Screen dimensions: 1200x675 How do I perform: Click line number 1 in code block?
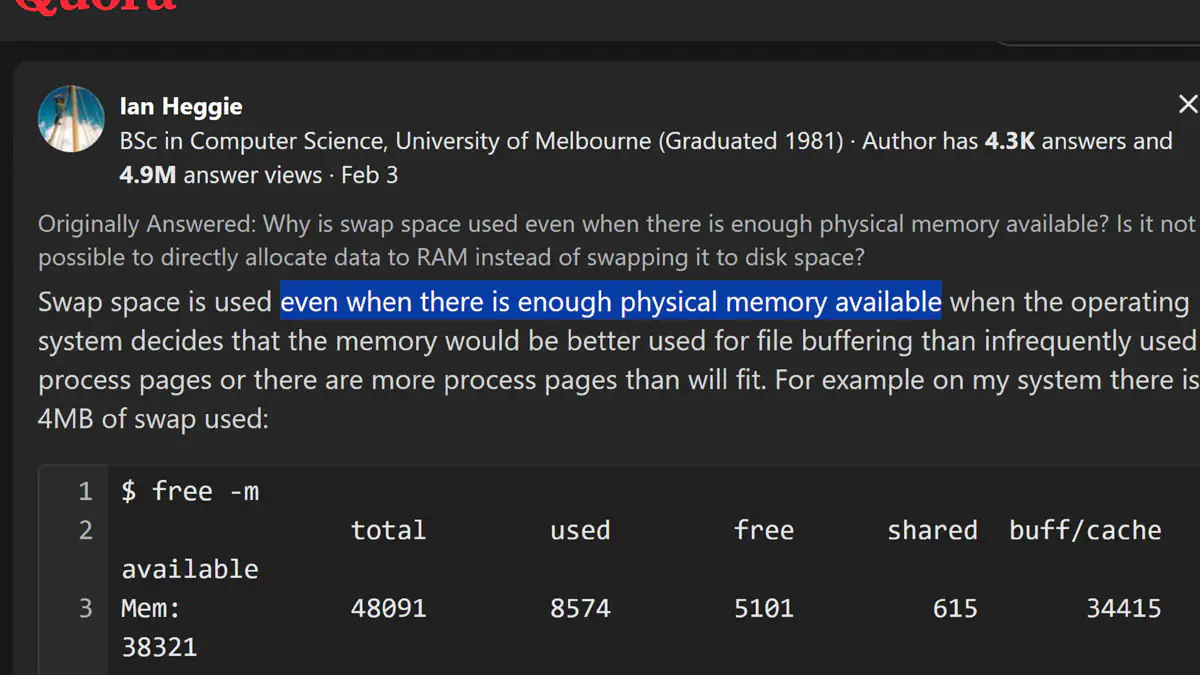tap(85, 491)
